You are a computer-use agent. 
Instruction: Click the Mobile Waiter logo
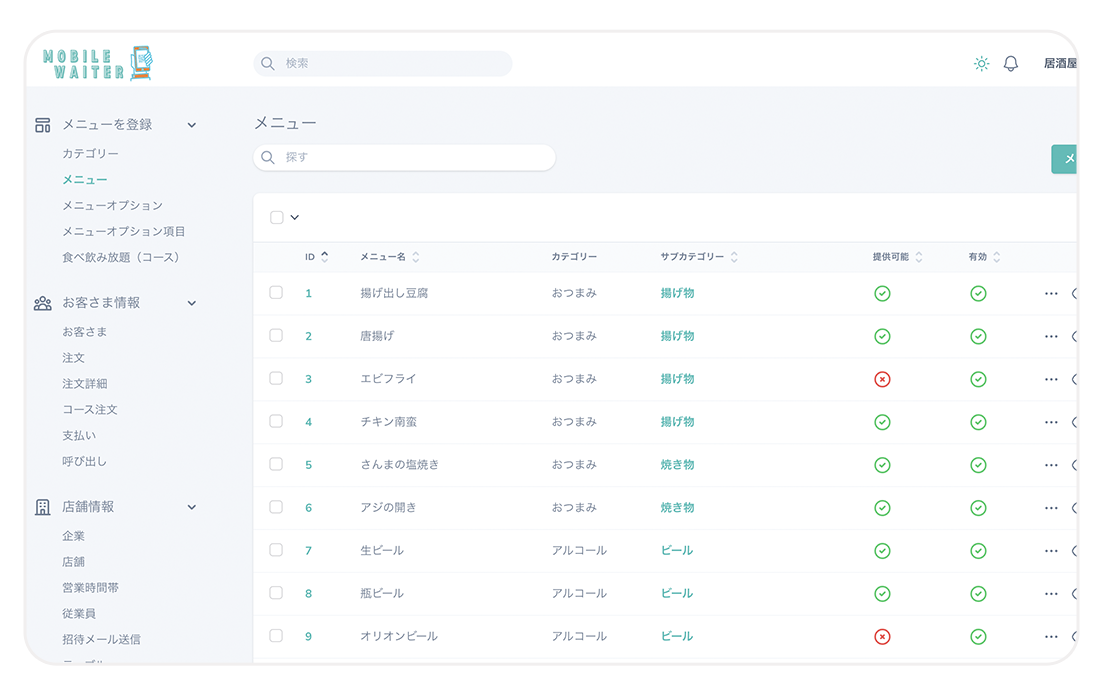tap(98, 63)
